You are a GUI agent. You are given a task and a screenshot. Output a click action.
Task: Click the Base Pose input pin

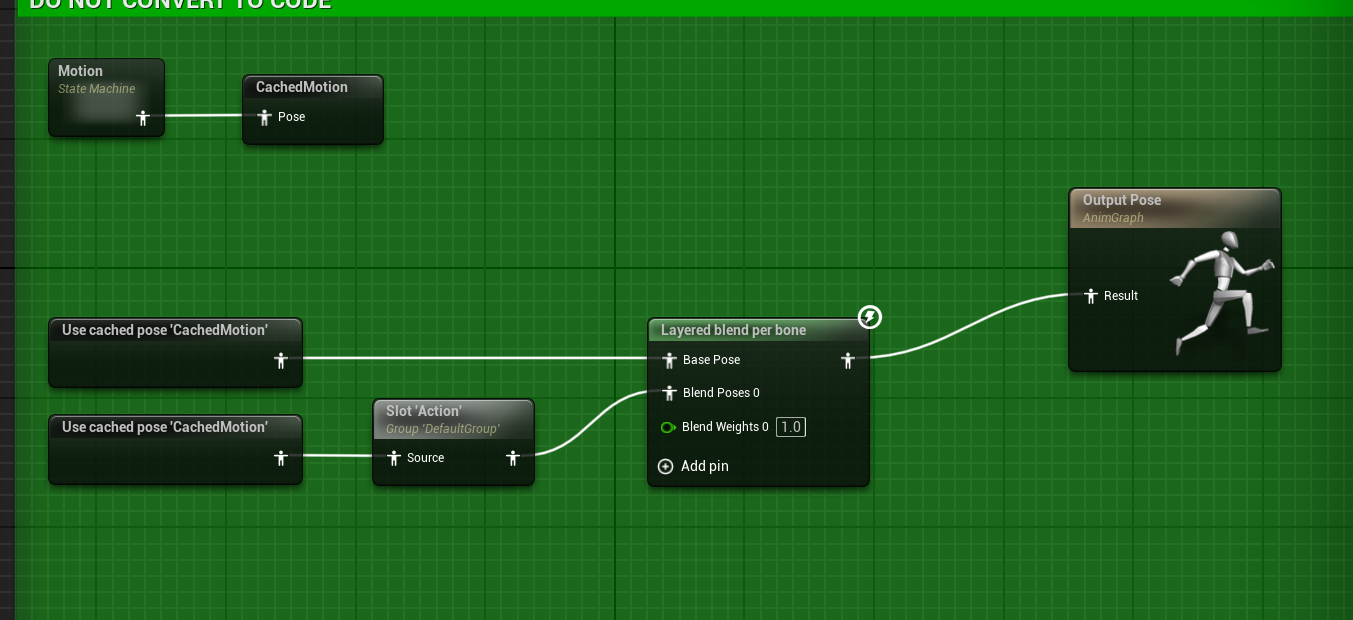pos(669,360)
